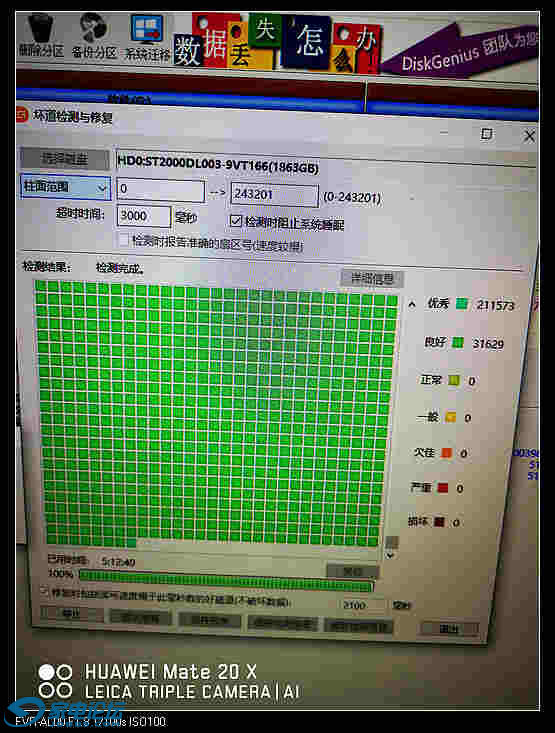
Task: Click the legend list's up arrow
Action: click(412, 305)
